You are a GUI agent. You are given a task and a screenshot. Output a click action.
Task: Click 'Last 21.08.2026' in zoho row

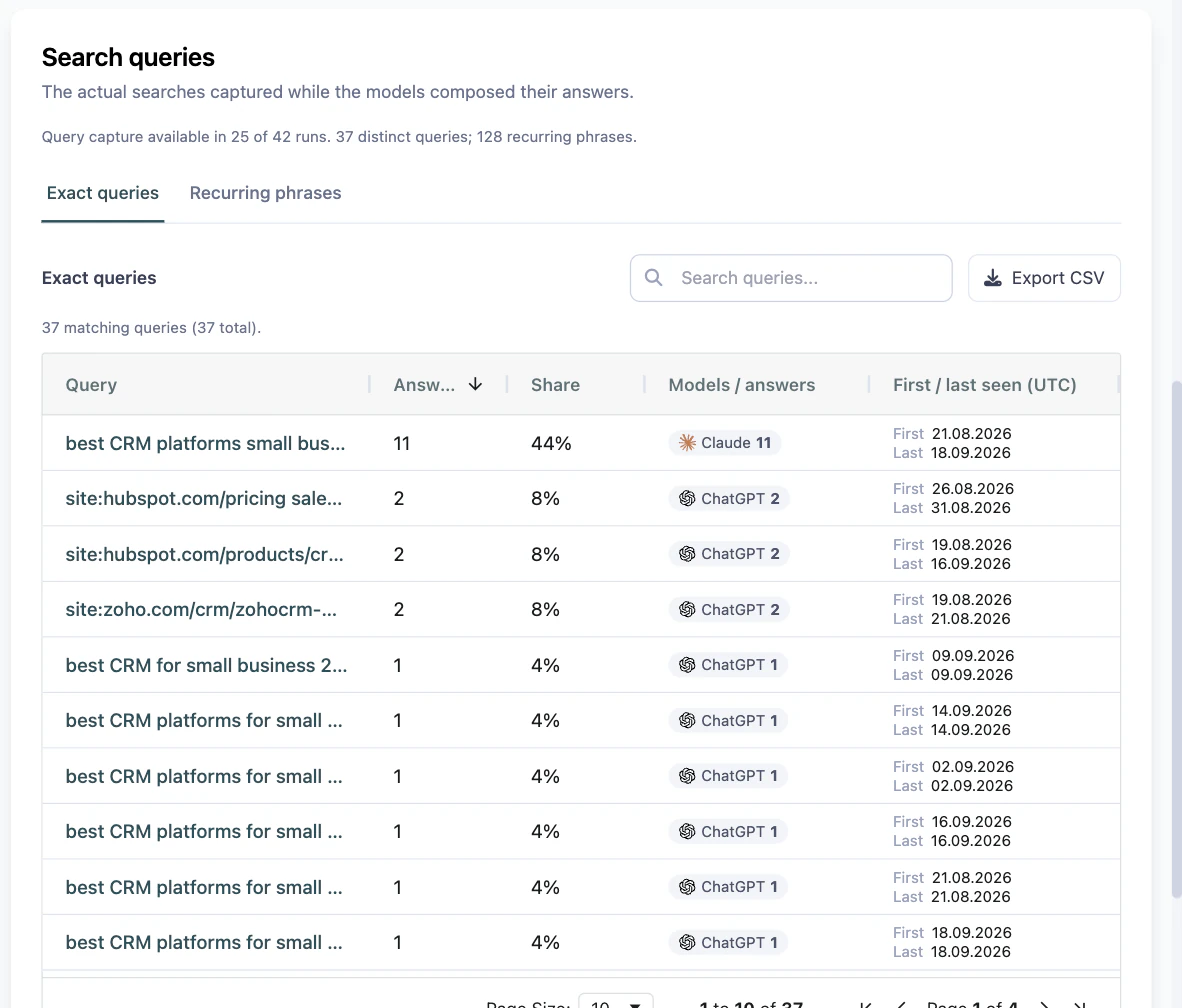coord(951,619)
